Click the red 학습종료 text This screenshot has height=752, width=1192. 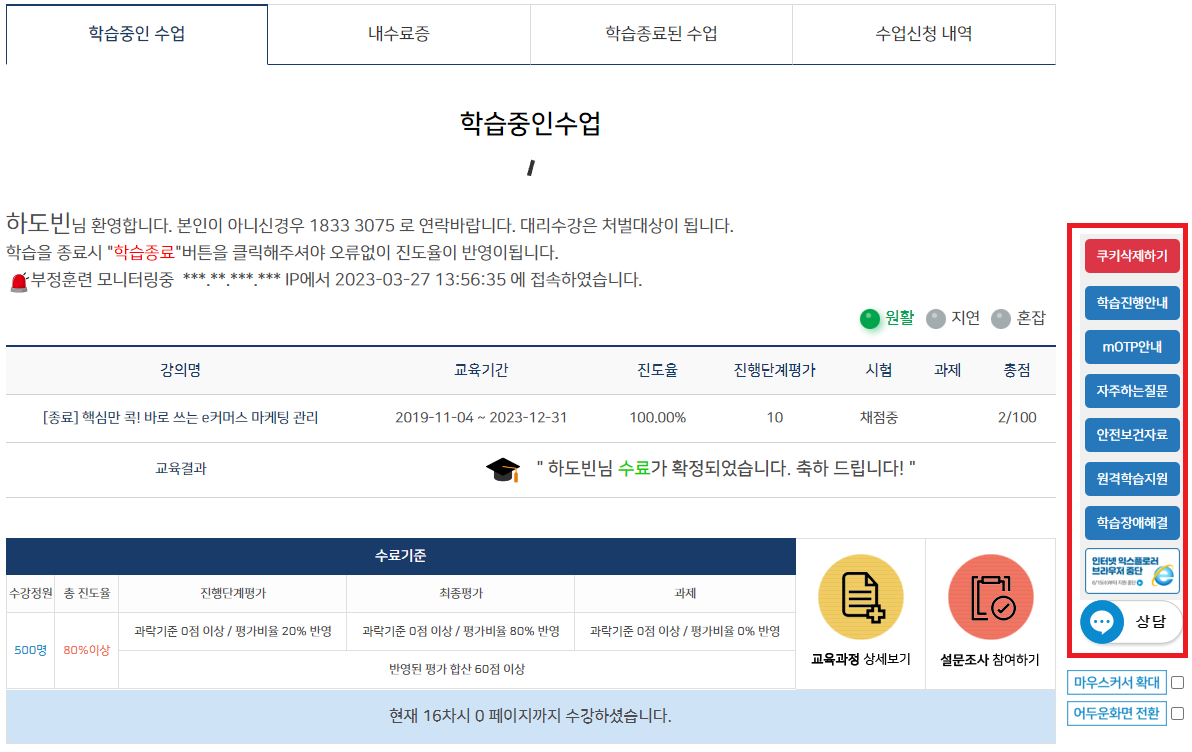click(x=144, y=252)
